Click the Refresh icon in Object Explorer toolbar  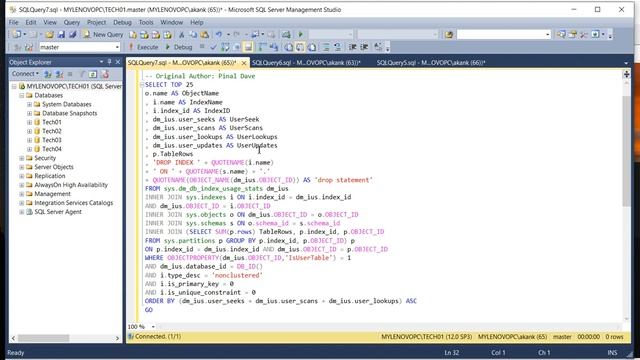point(93,74)
